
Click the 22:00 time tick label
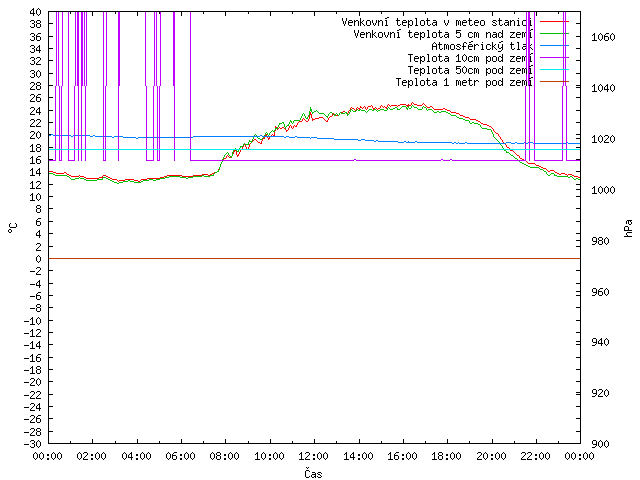(536, 456)
